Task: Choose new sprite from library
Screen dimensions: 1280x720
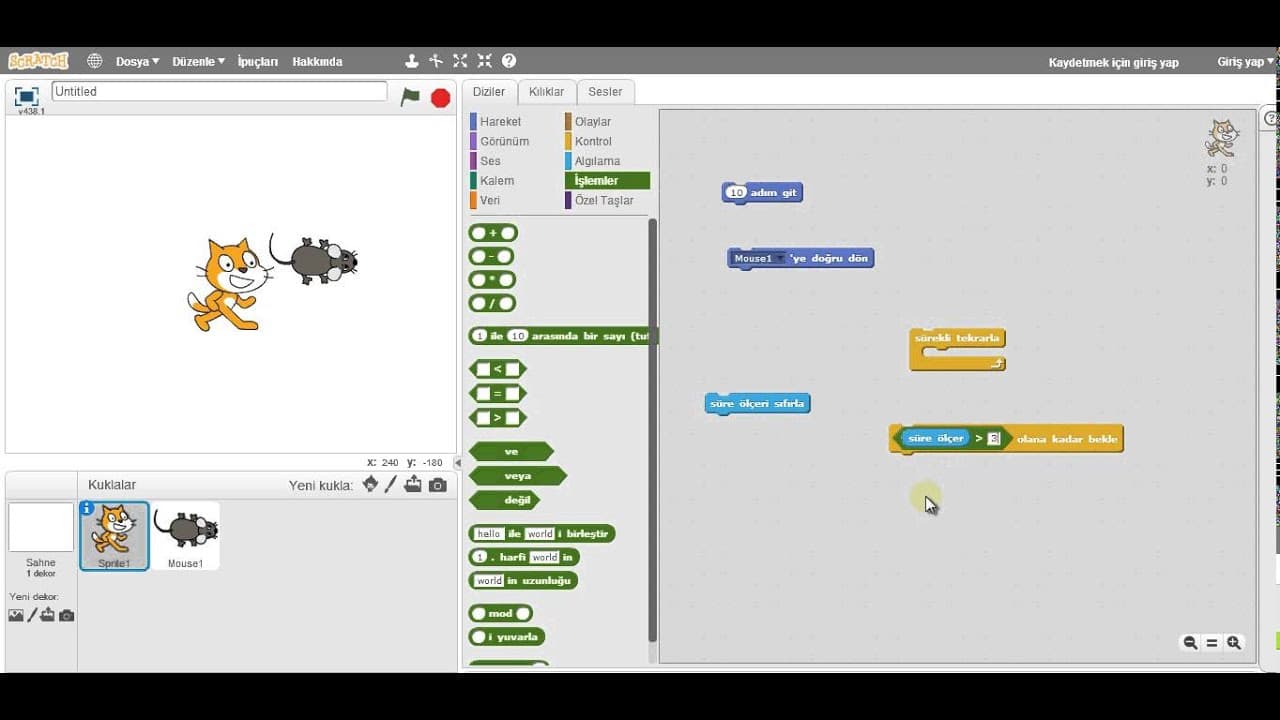Action: point(370,484)
